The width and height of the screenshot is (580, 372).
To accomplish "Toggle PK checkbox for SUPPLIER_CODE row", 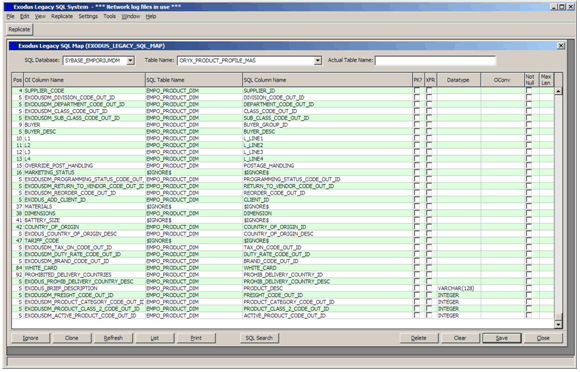I will click(417, 91).
